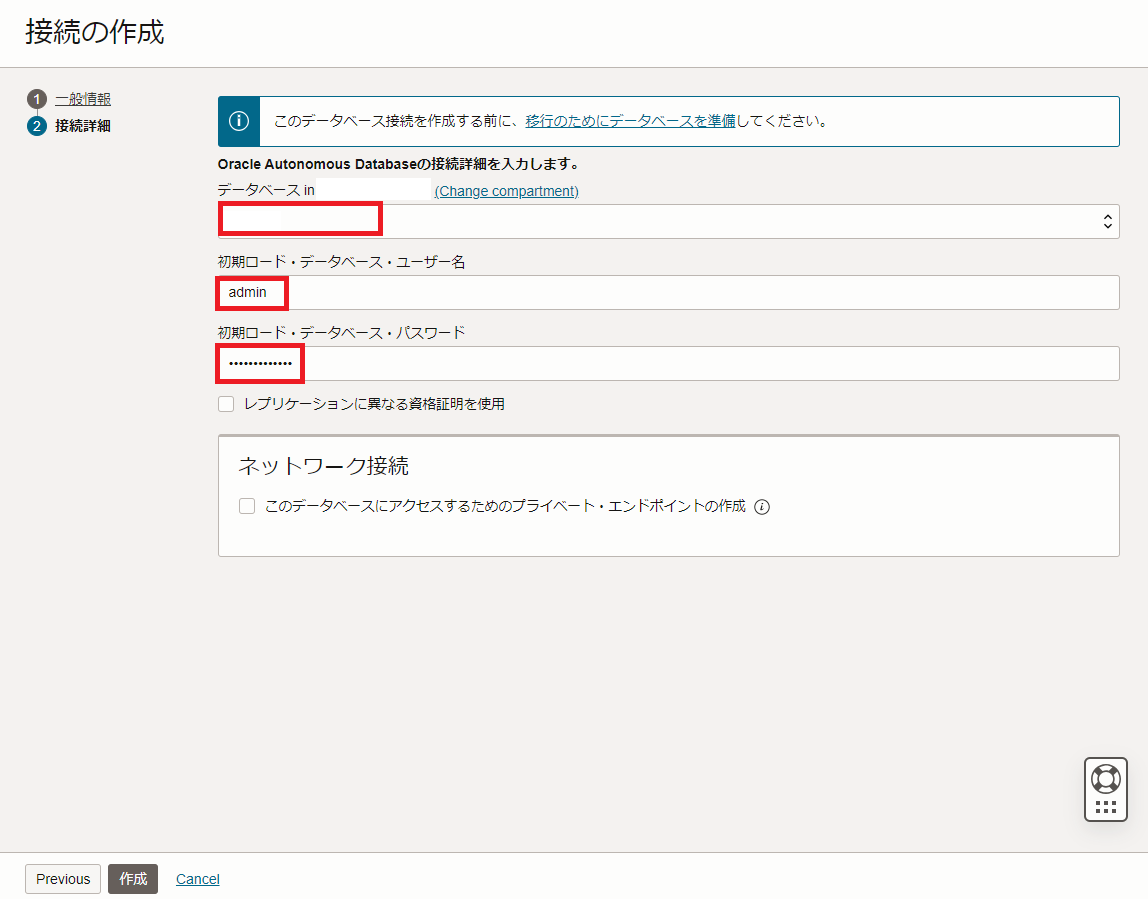Click the 作成 button

[132, 878]
